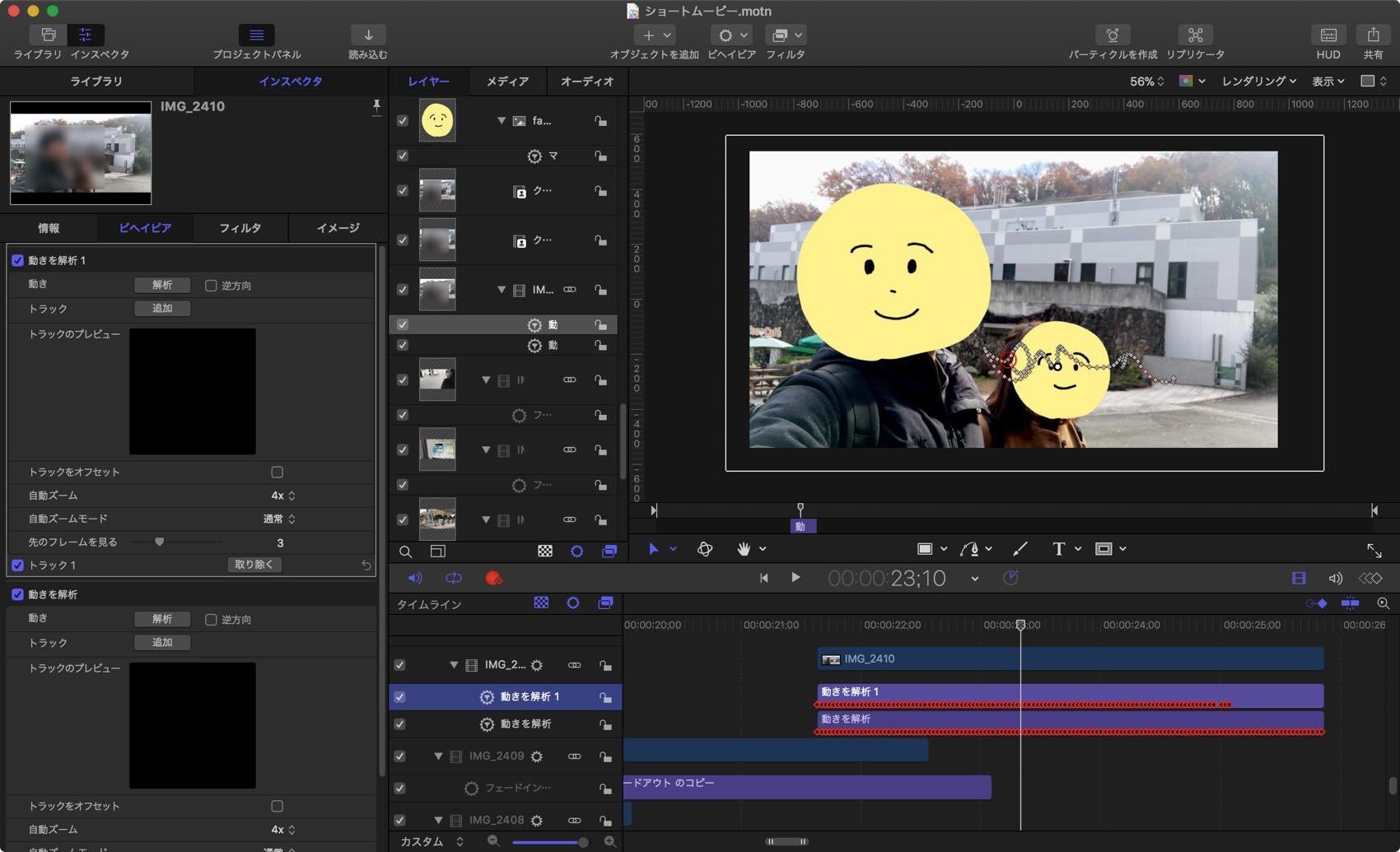Open the 自動ズームモード 通常 popup
The image size is (1400, 852).
279,519
